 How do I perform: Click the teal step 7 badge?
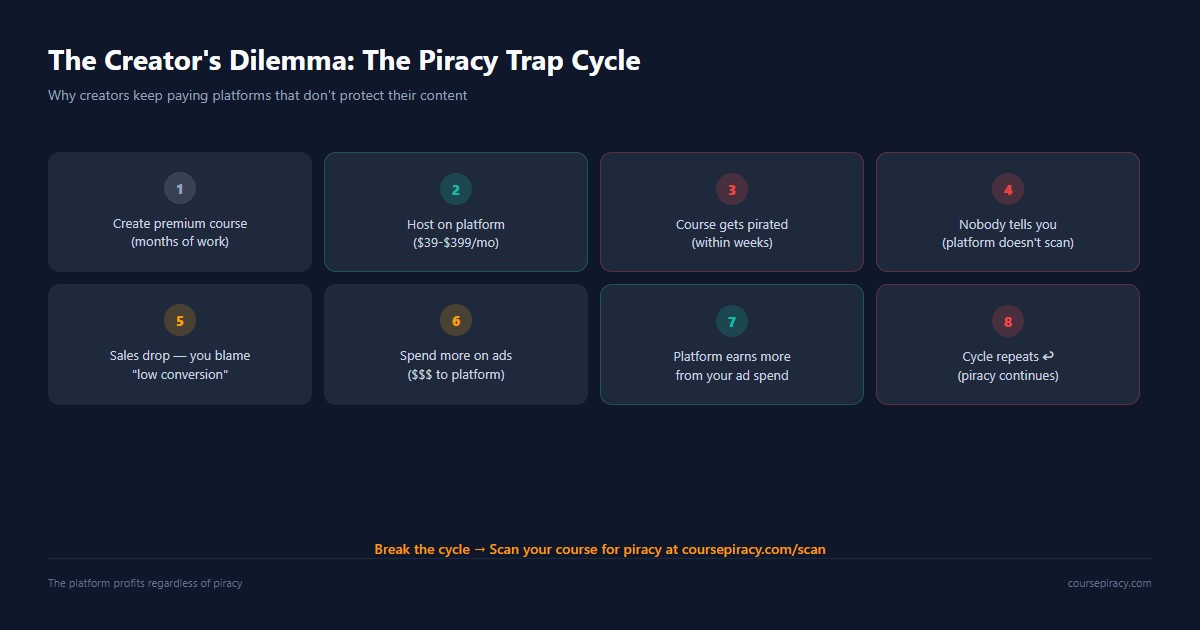point(732,321)
